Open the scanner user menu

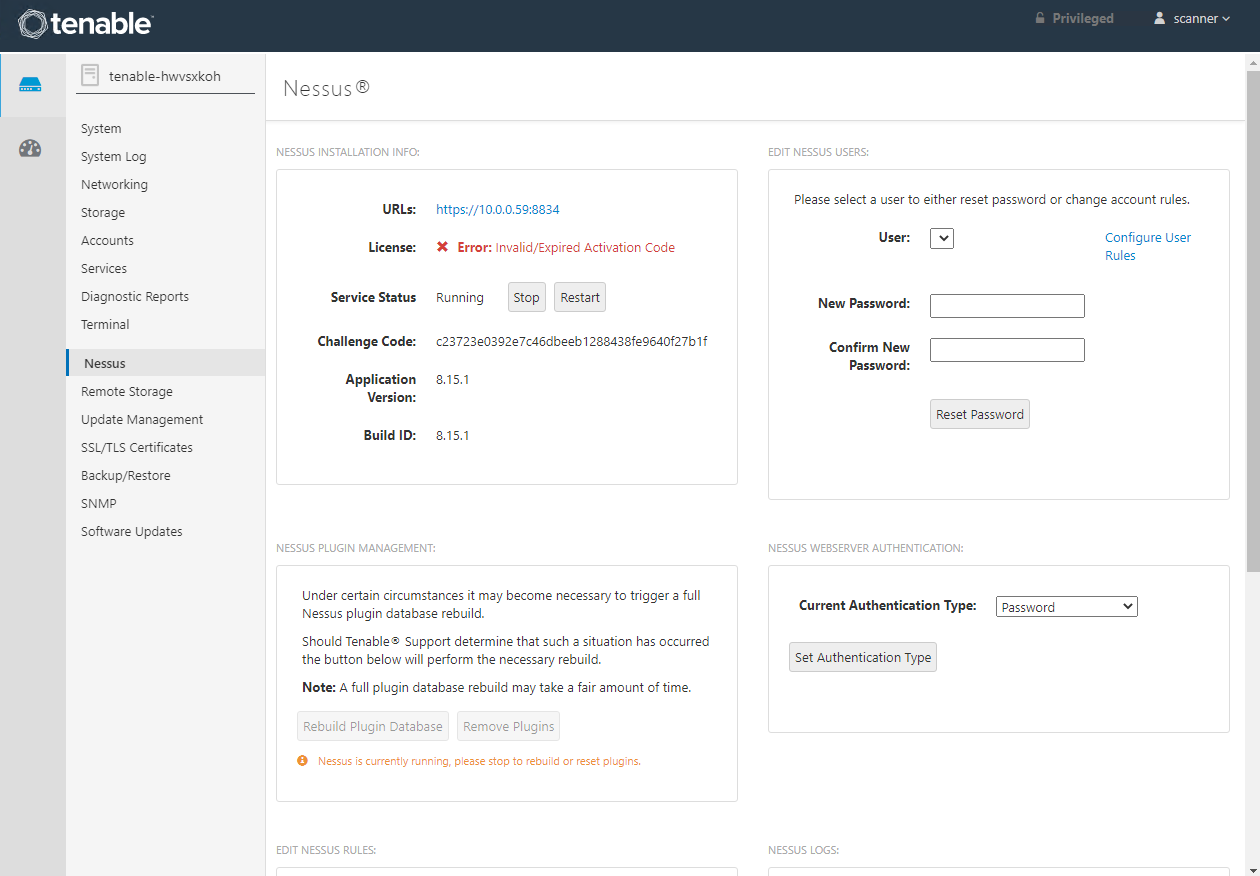click(1192, 18)
